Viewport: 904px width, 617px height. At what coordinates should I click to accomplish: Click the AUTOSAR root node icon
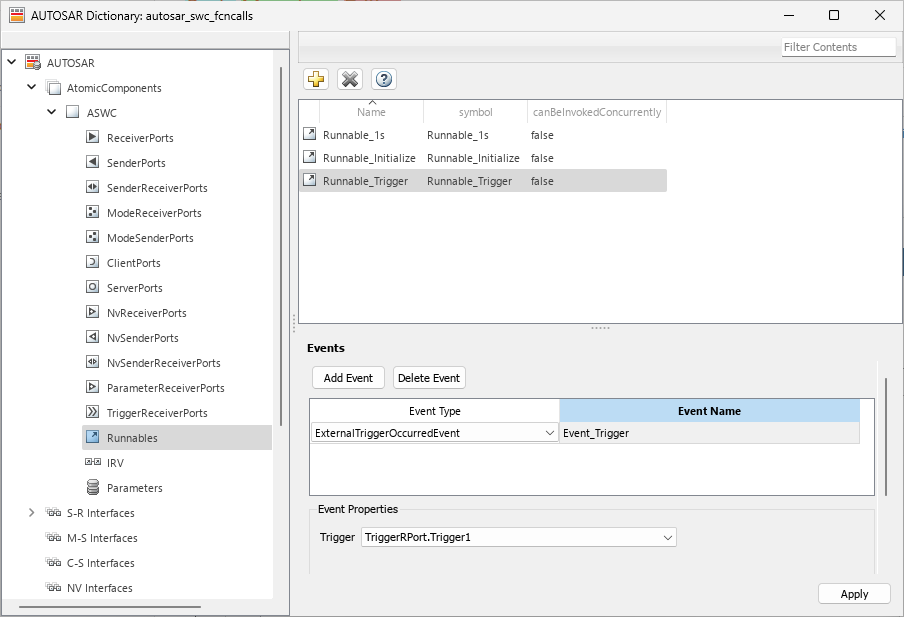pyautogui.click(x=33, y=62)
